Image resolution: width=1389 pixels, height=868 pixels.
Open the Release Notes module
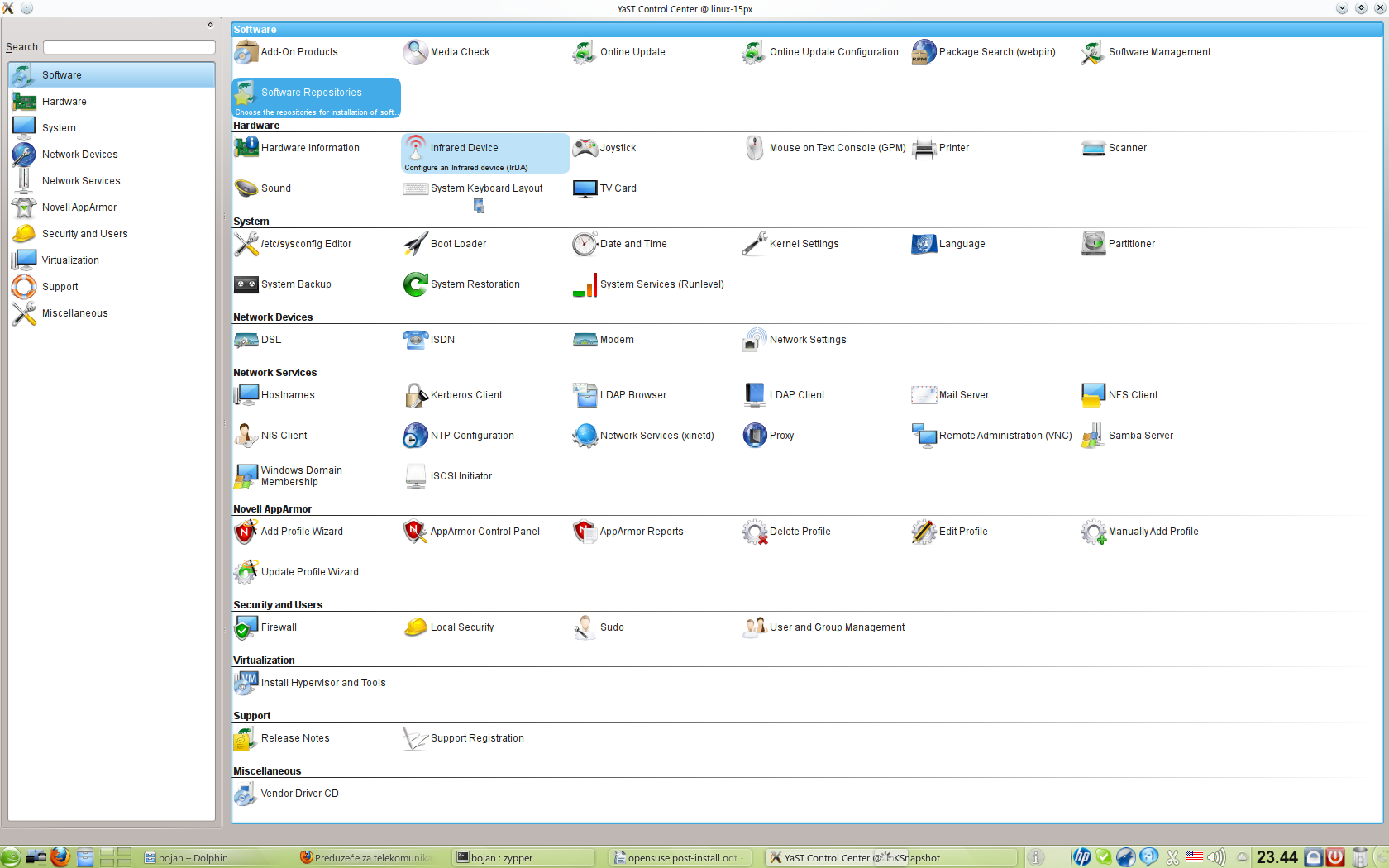point(282,738)
